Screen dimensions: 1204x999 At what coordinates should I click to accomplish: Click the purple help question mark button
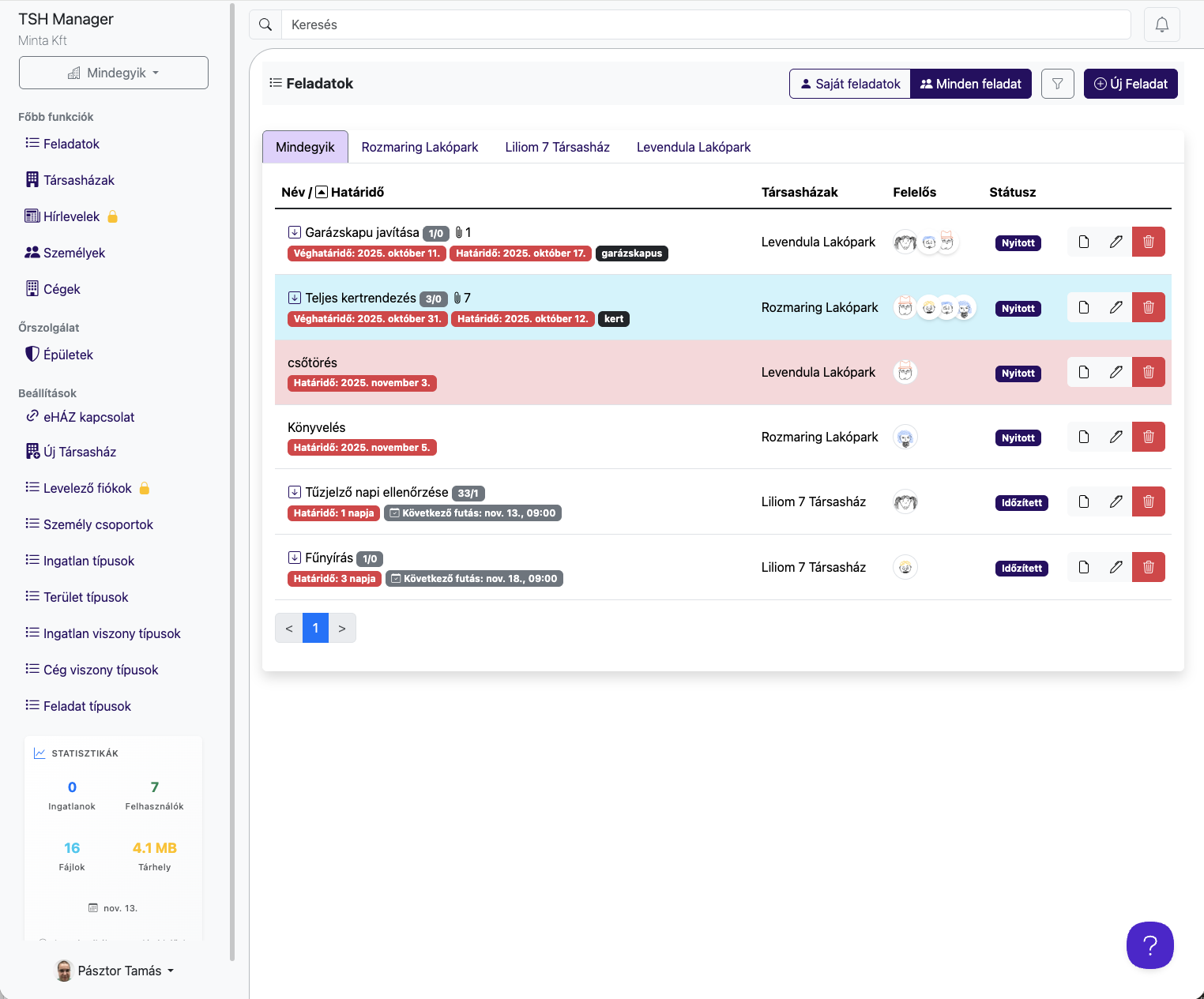coord(1149,945)
